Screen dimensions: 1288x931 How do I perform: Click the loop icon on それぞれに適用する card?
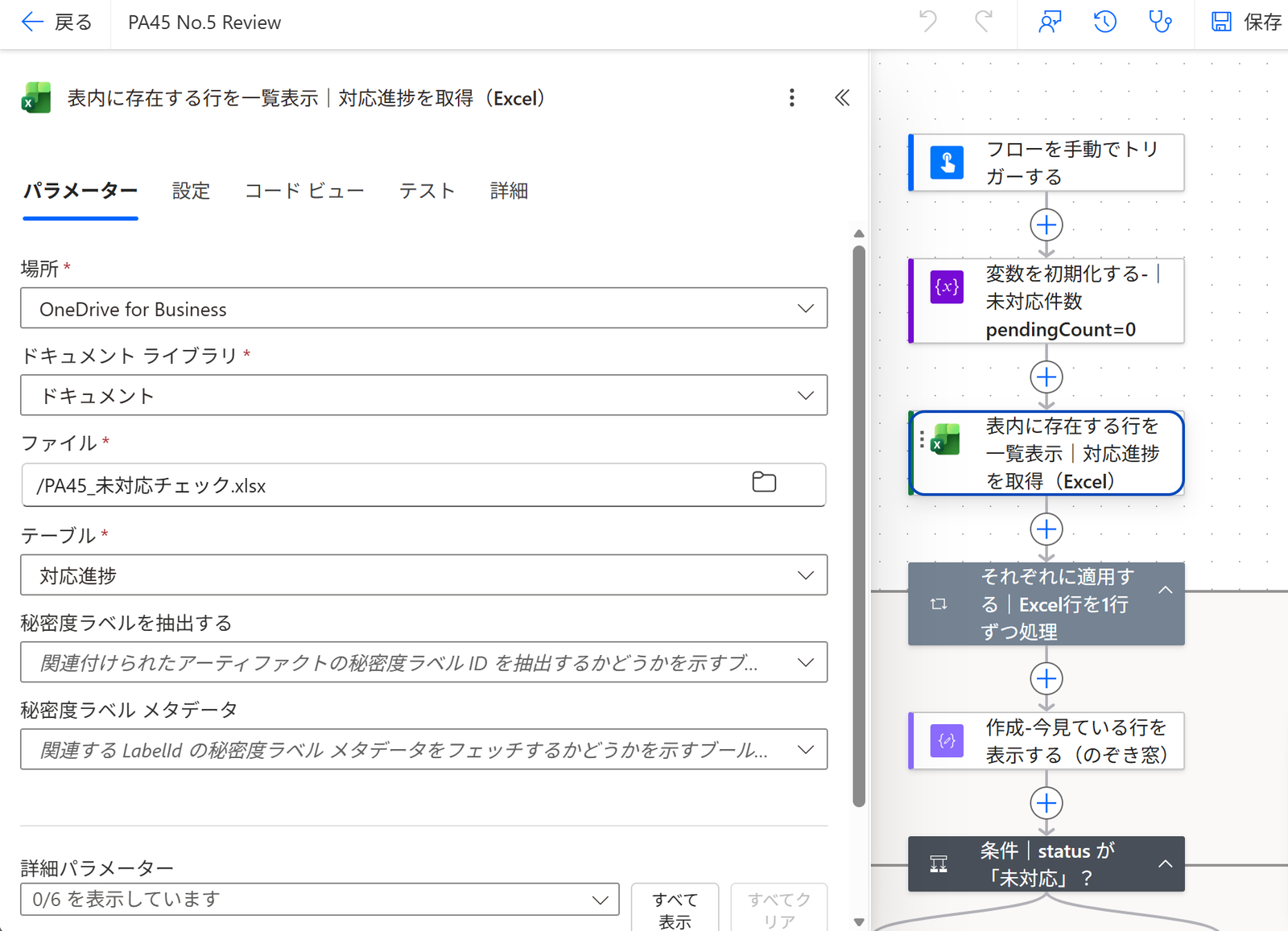tap(939, 604)
